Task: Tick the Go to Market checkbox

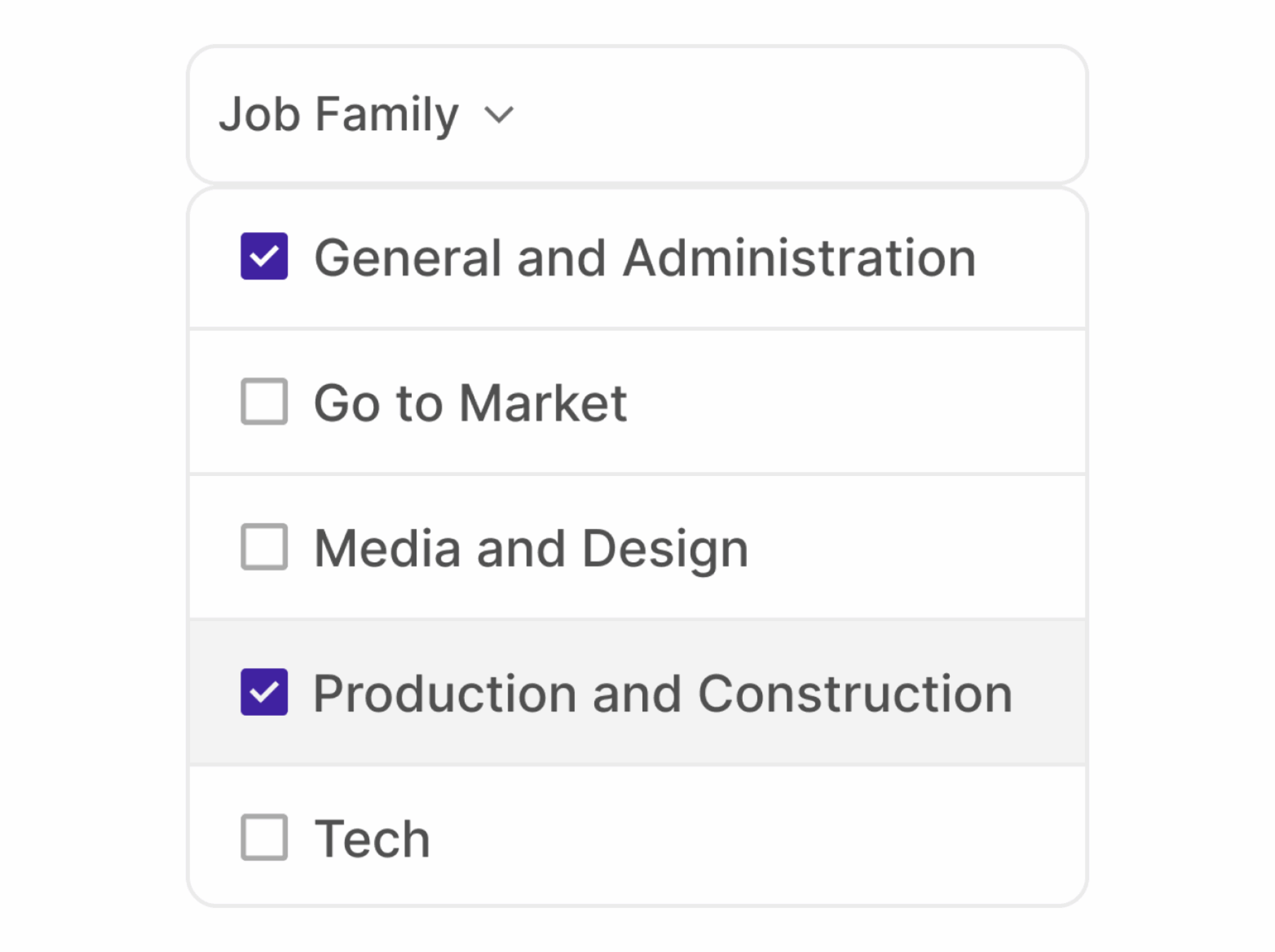Action: pyautogui.click(x=264, y=401)
